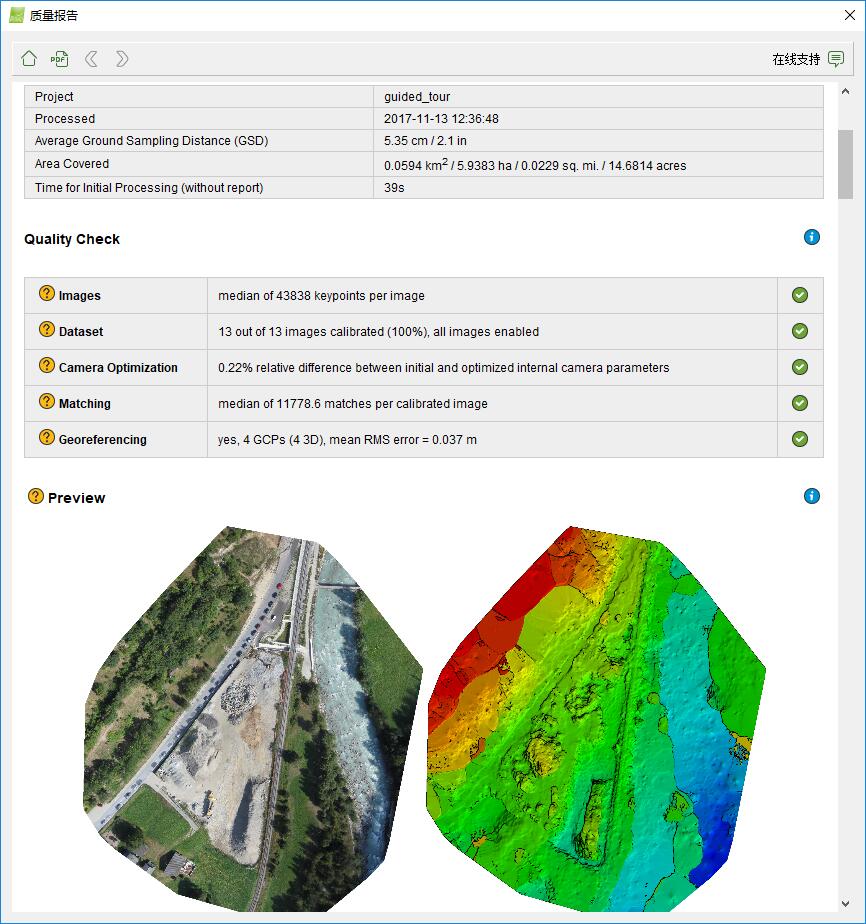The image size is (866, 924).
Task: Click the Home icon in the toolbar
Action: pos(29,59)
